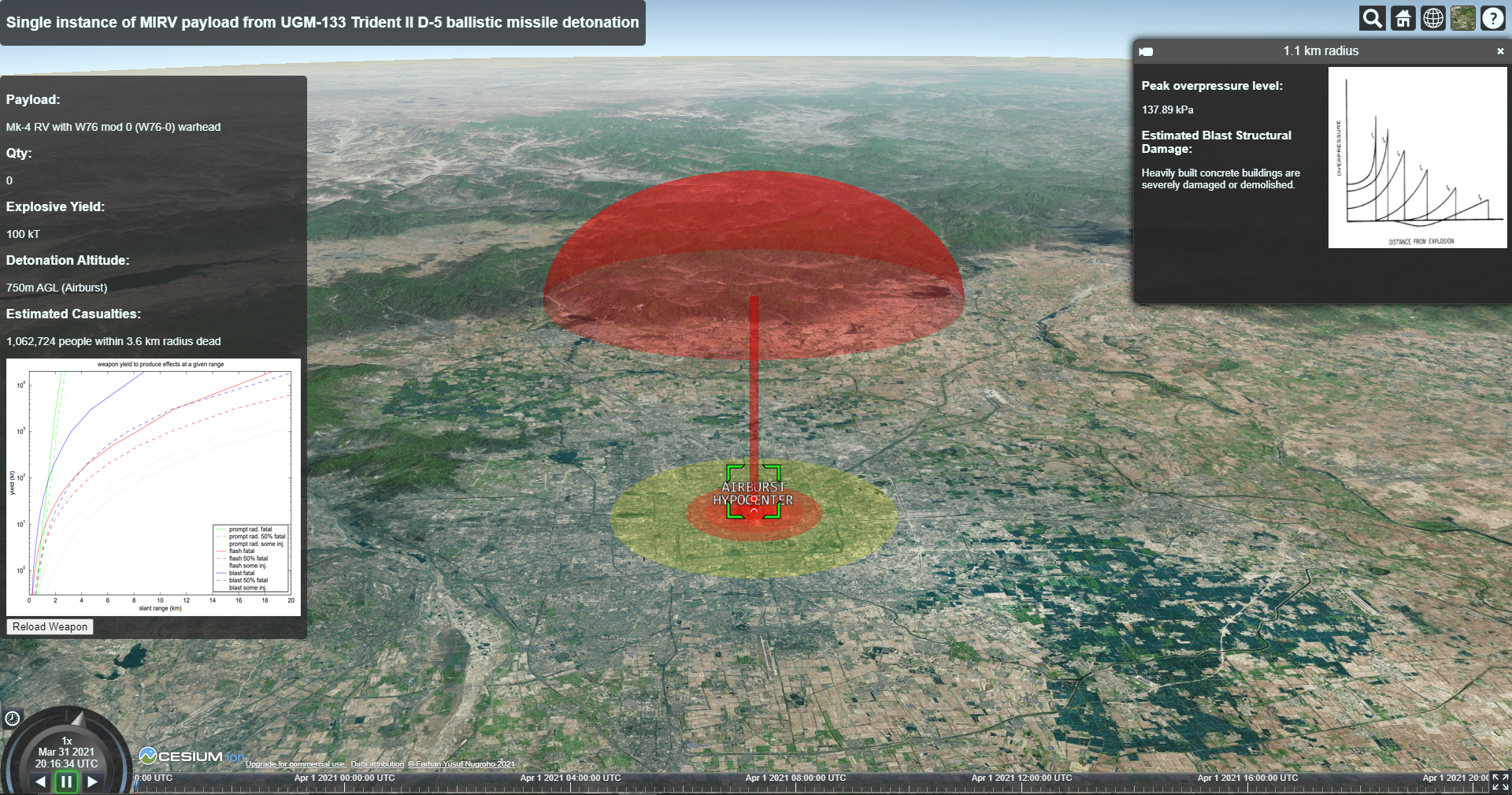Toggle full screen mode
The width and height of the screenshot is (1512, 795).
click(1500, 782)
